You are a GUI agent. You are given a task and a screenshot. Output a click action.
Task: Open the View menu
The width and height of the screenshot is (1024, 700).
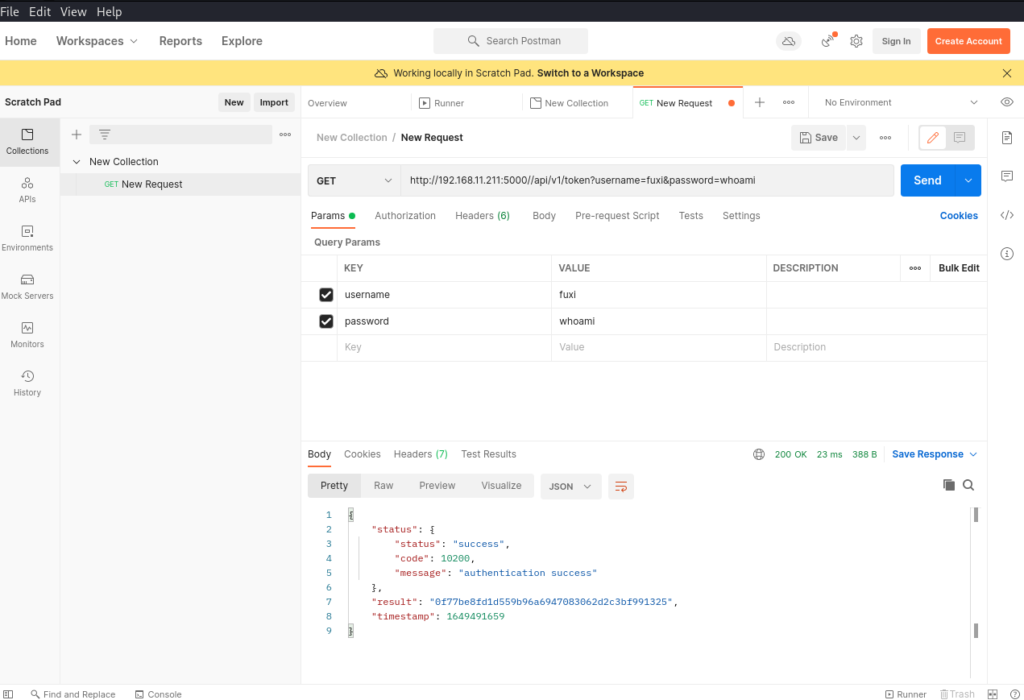73,12
